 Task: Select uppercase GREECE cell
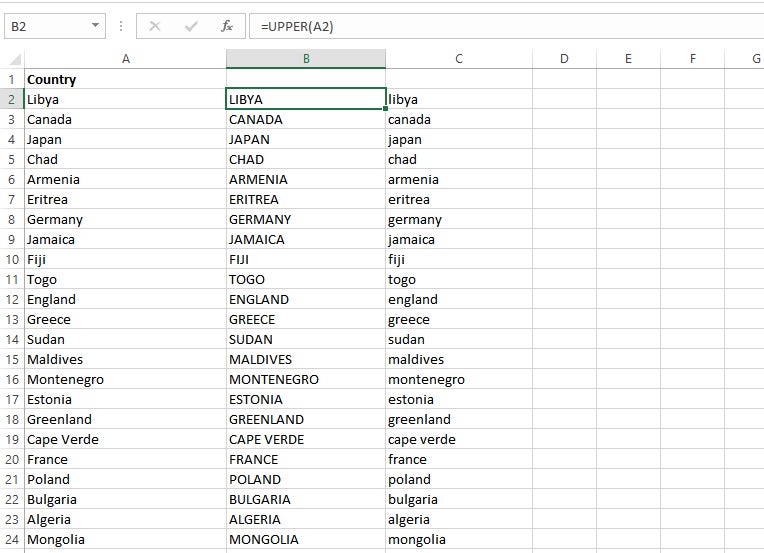306,319
